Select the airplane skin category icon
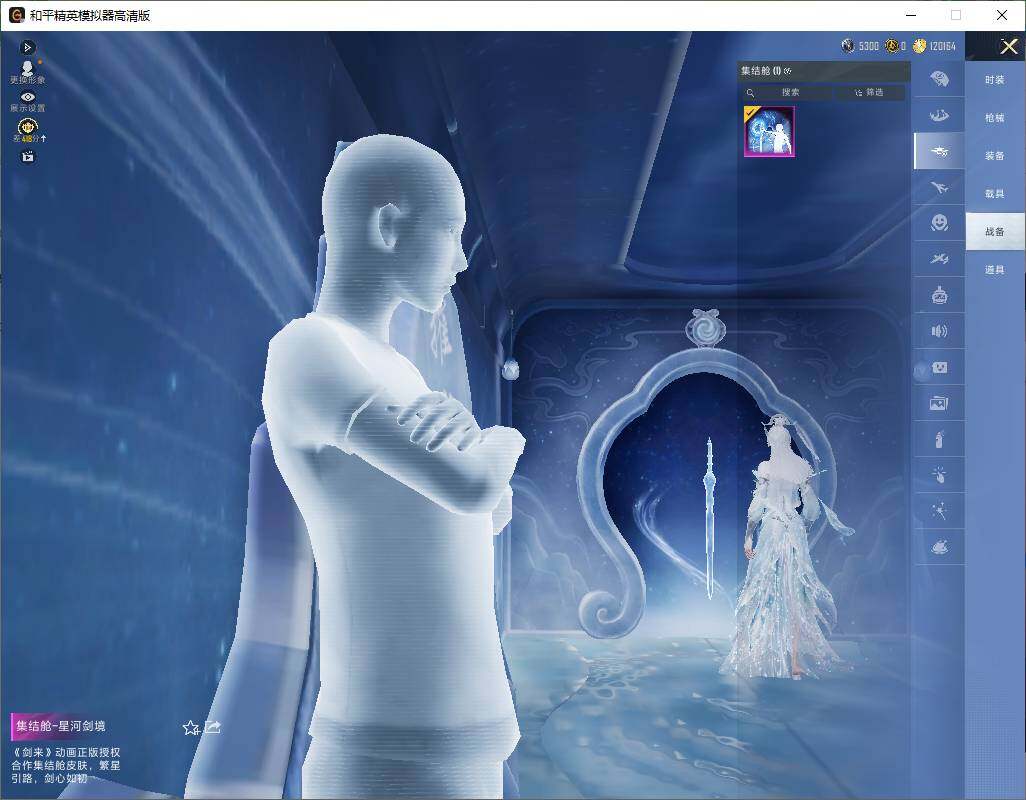This screenshot has width=1026, height=800. pos(939,188)
